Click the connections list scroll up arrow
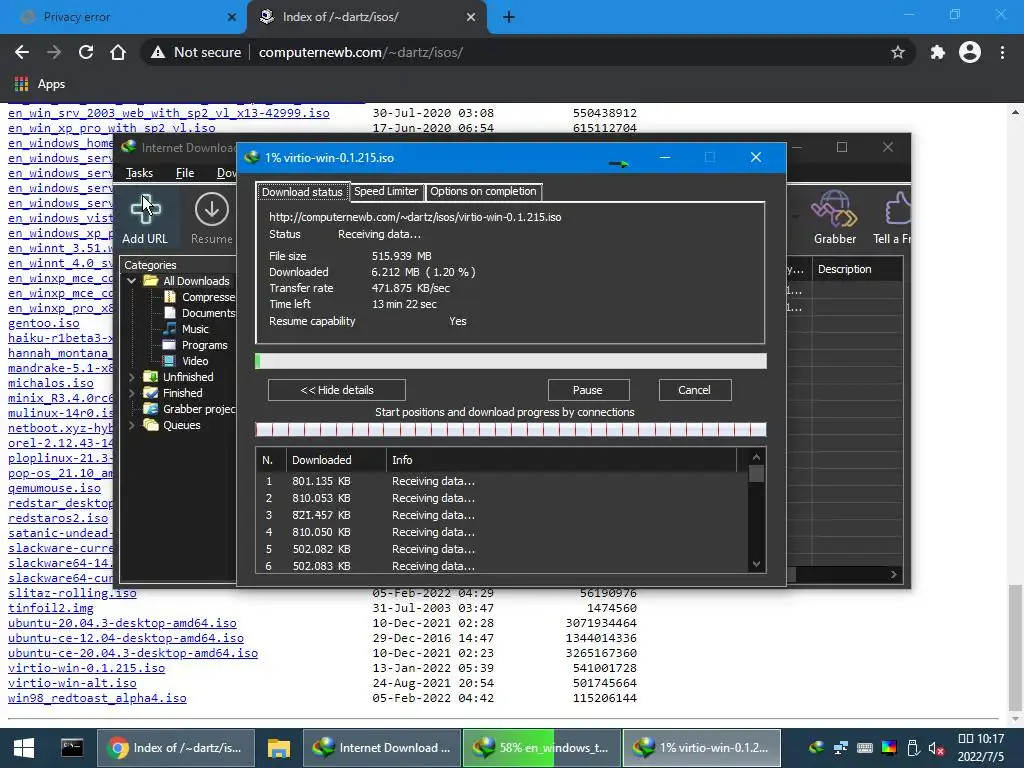The width and height of the screenshot is (1024, 768). point(756,457)
